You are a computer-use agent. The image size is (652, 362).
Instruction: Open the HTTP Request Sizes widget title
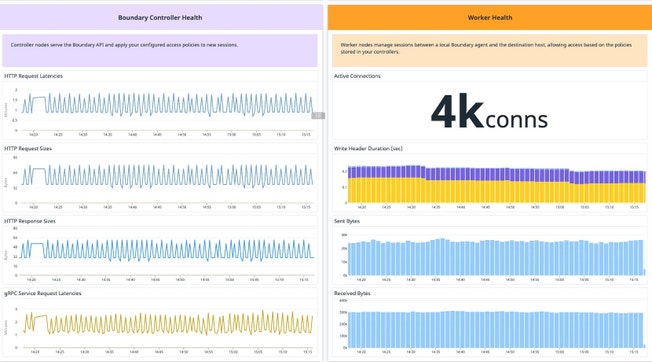click(x=28, y=148)
